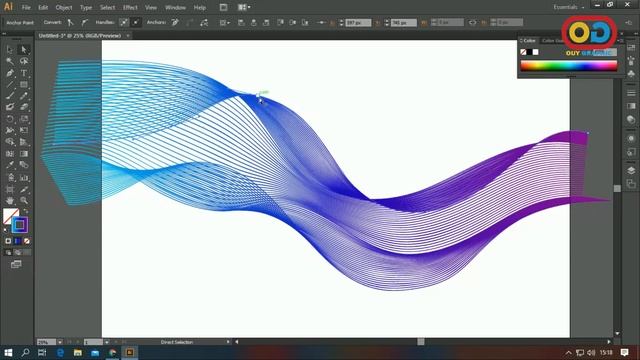Open the Object menu

(64, 7)
